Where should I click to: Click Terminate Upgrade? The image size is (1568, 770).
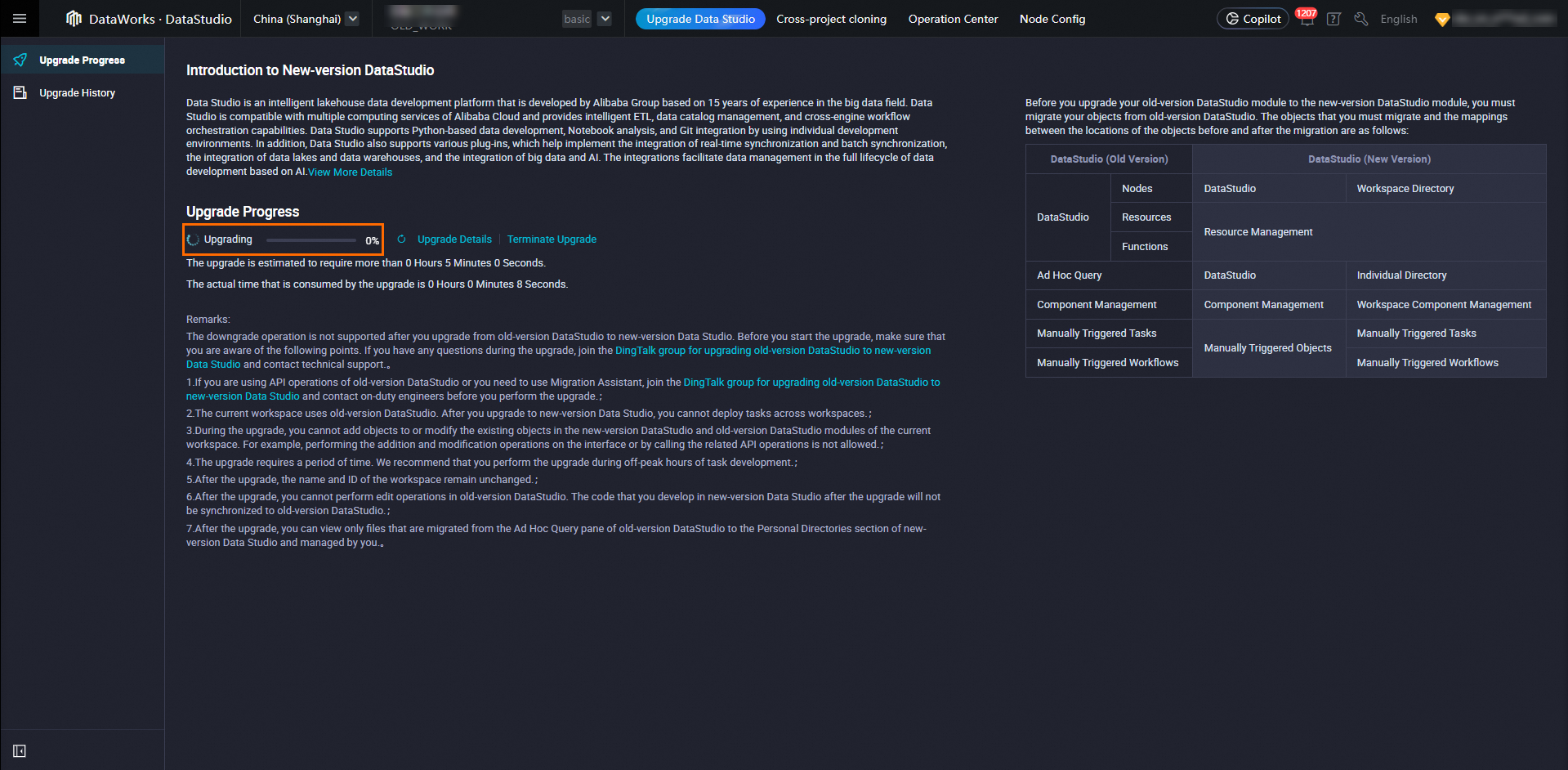pos(552,240)
